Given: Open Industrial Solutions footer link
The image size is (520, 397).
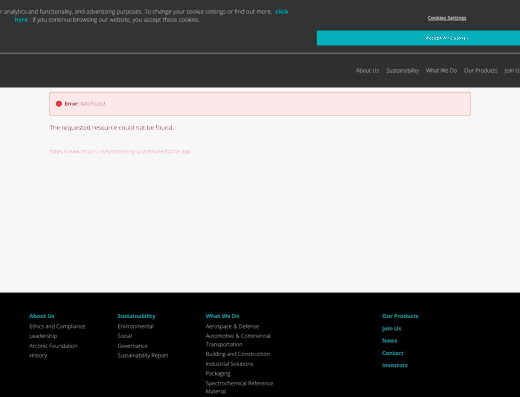Looking at the screenshot, I should click(229, 364).
